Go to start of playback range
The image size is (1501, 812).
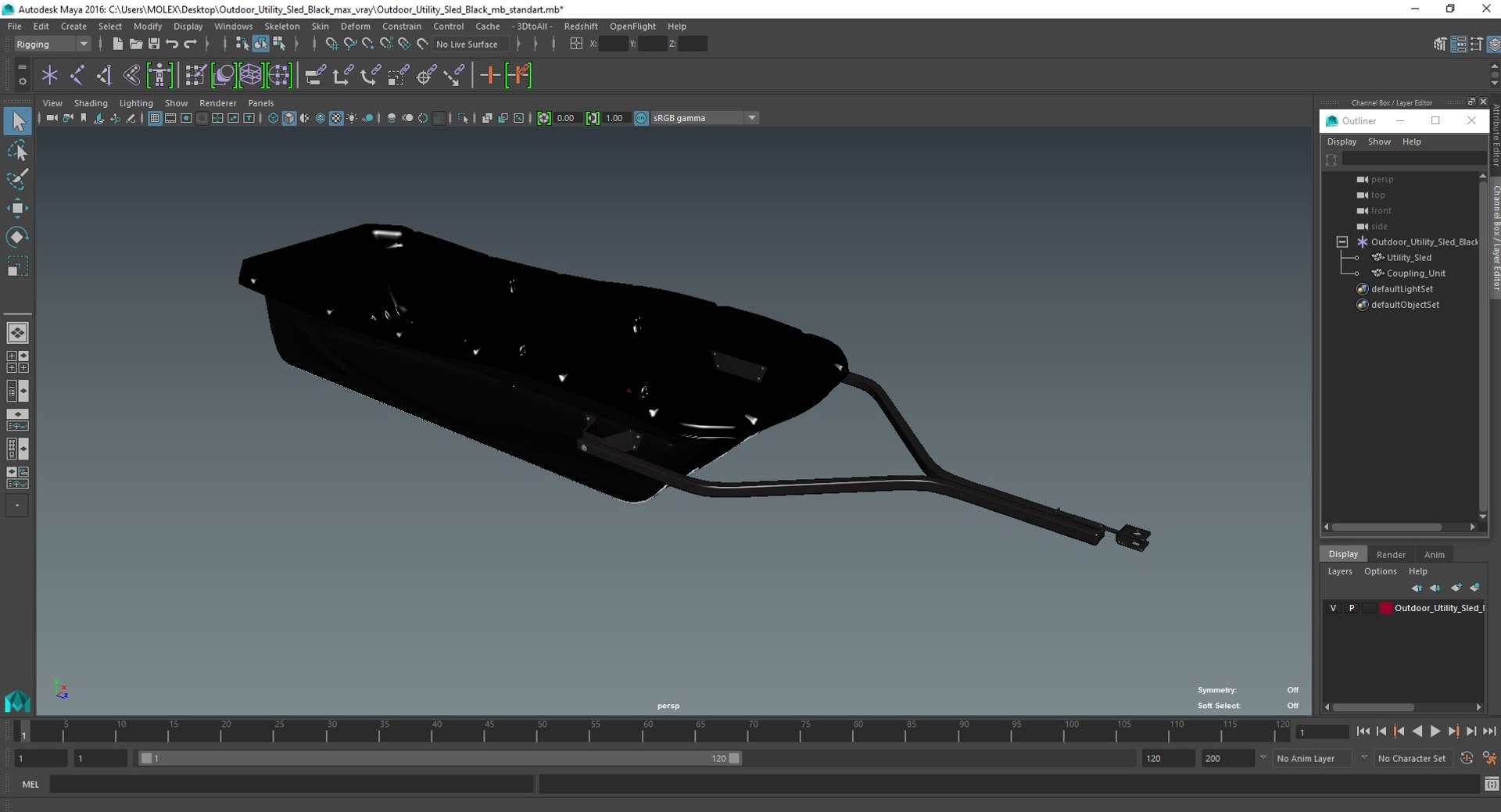pyautogui.click(x=1363, y=732)
